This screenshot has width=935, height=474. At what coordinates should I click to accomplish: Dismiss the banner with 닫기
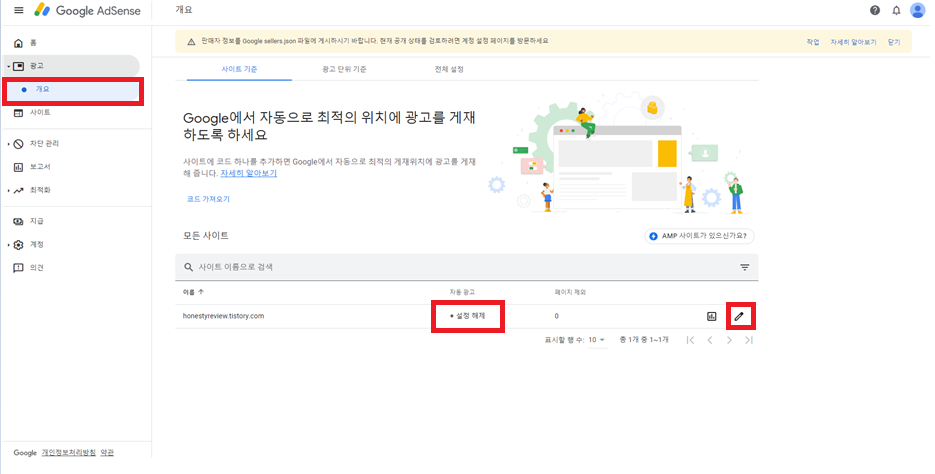[x=894, y=42]
